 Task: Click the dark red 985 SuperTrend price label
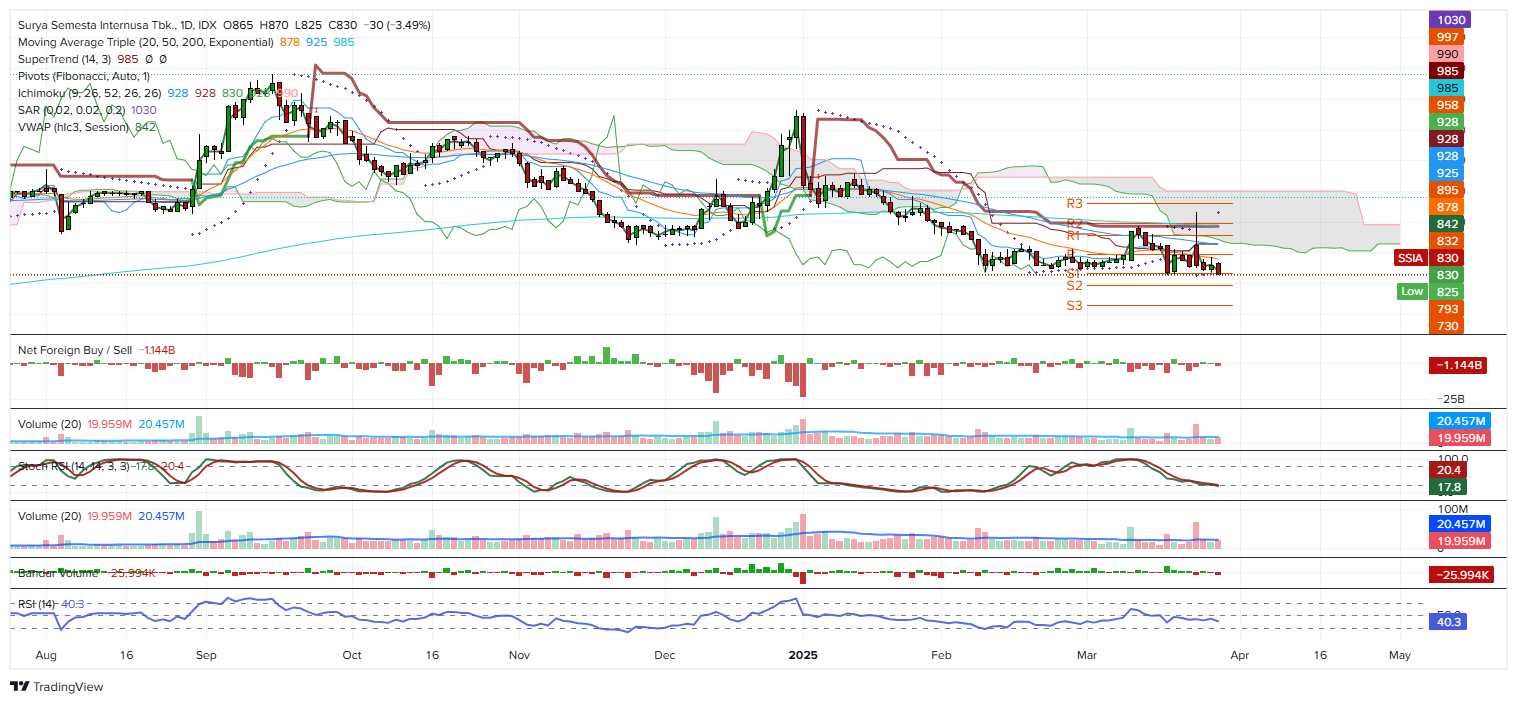click(x=1447, y=71)
